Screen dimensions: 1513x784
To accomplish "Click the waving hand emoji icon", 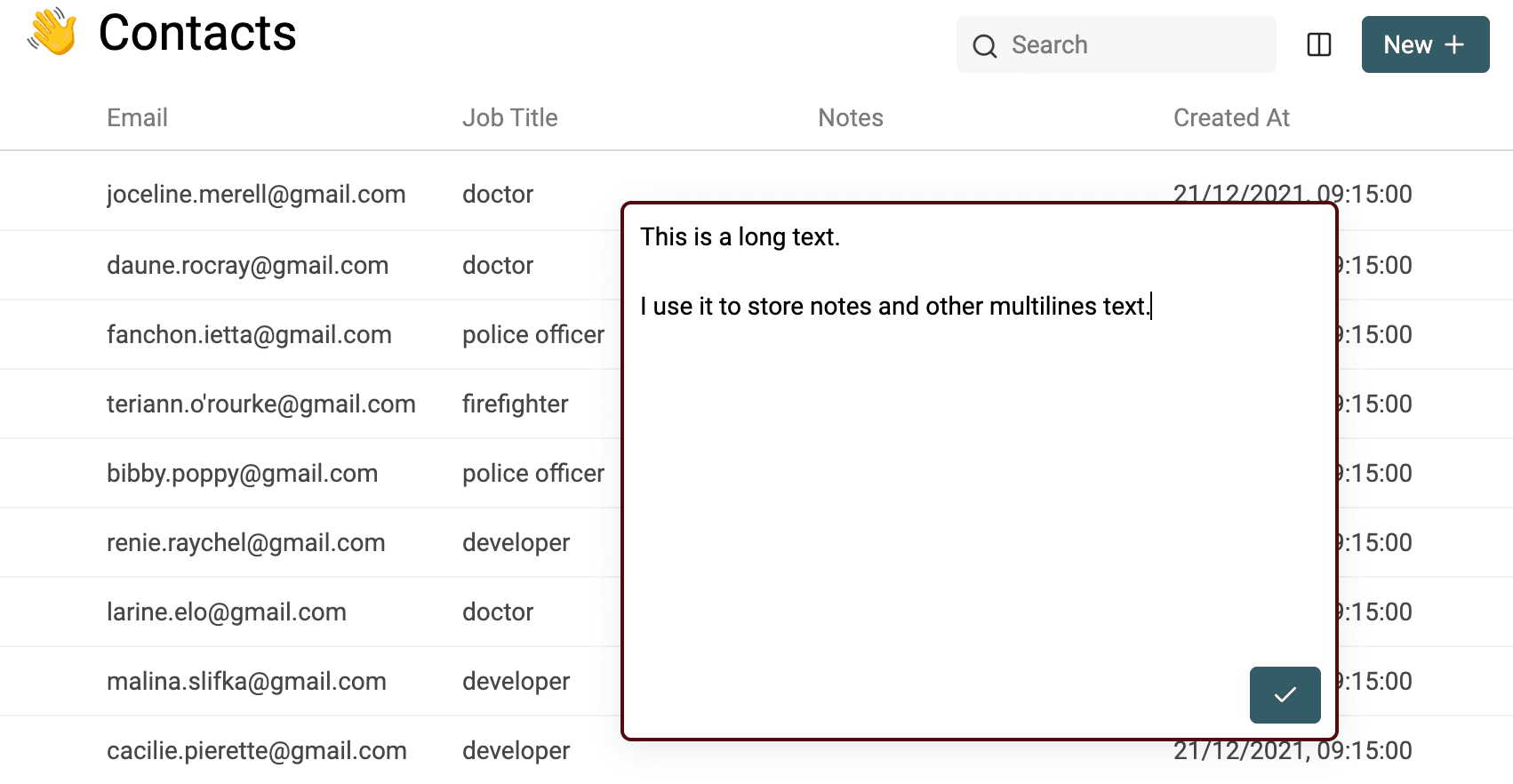I will coord(52,33).
